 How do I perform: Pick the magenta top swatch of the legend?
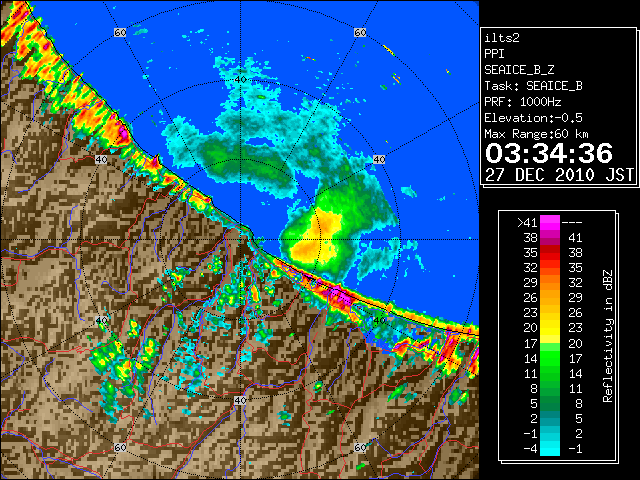point(550,223)
